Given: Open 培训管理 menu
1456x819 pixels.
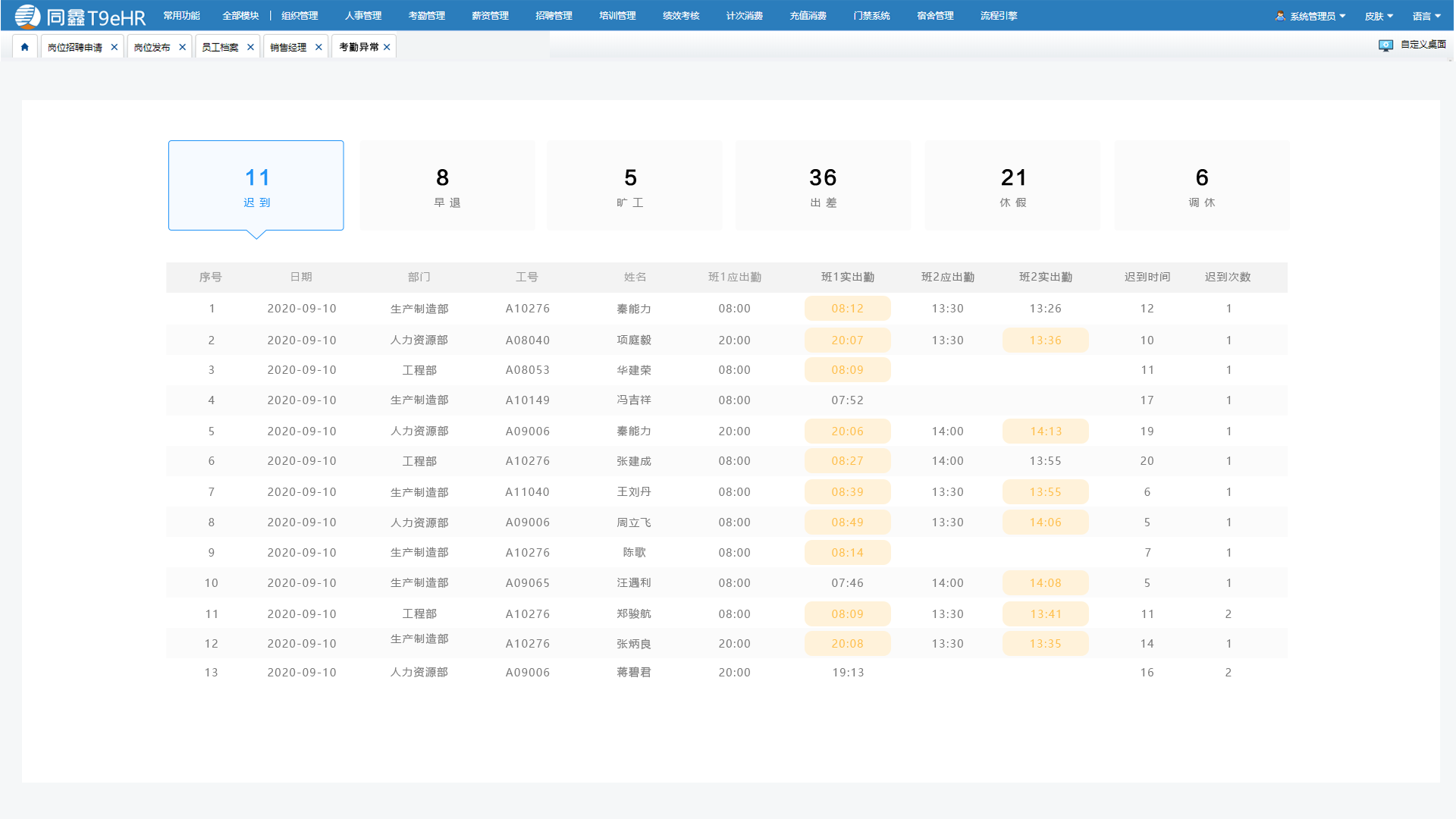Looking at the screenshot, I should 617,16.
